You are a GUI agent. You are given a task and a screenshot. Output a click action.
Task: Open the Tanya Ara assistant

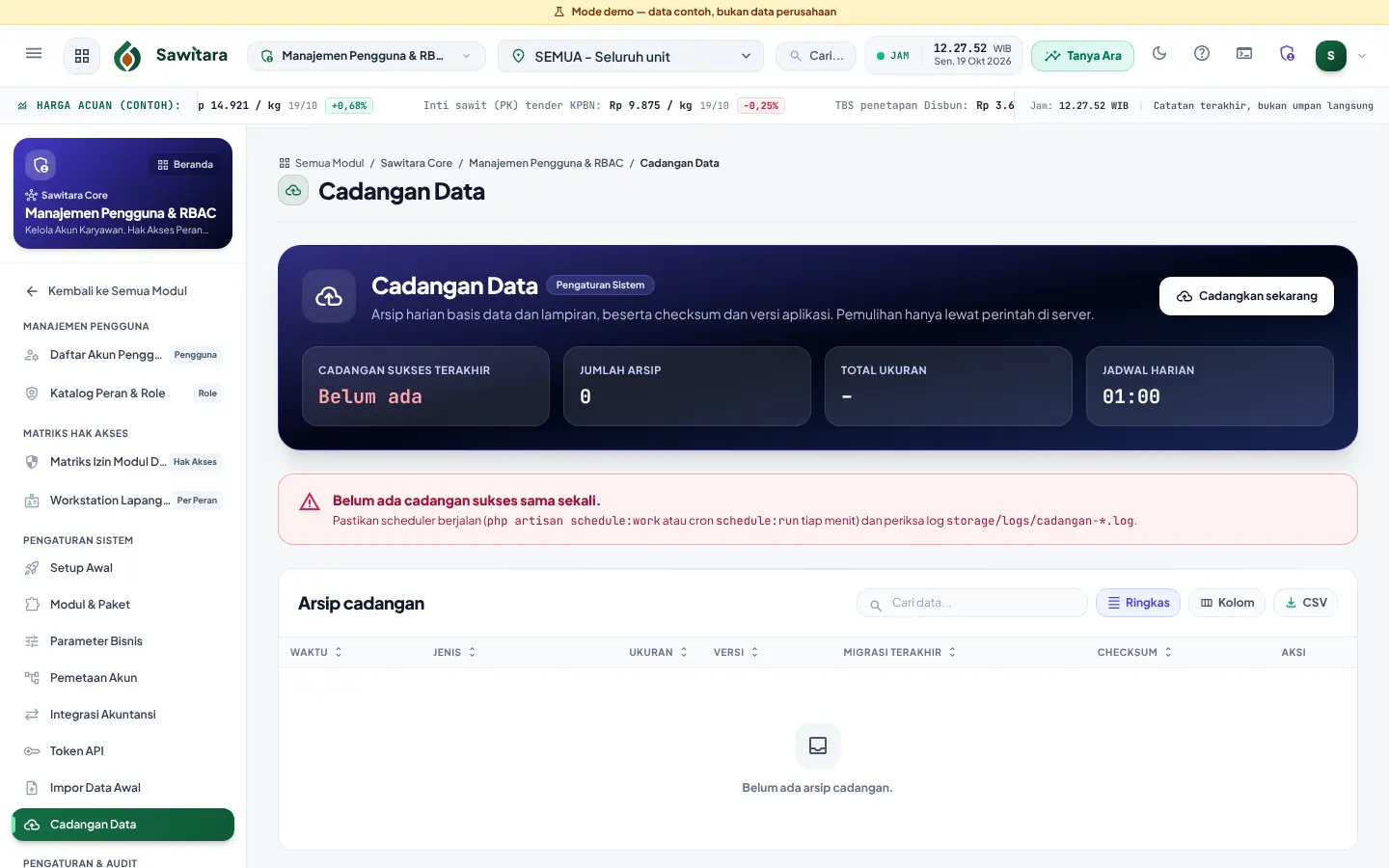(x=1082, y=56)
